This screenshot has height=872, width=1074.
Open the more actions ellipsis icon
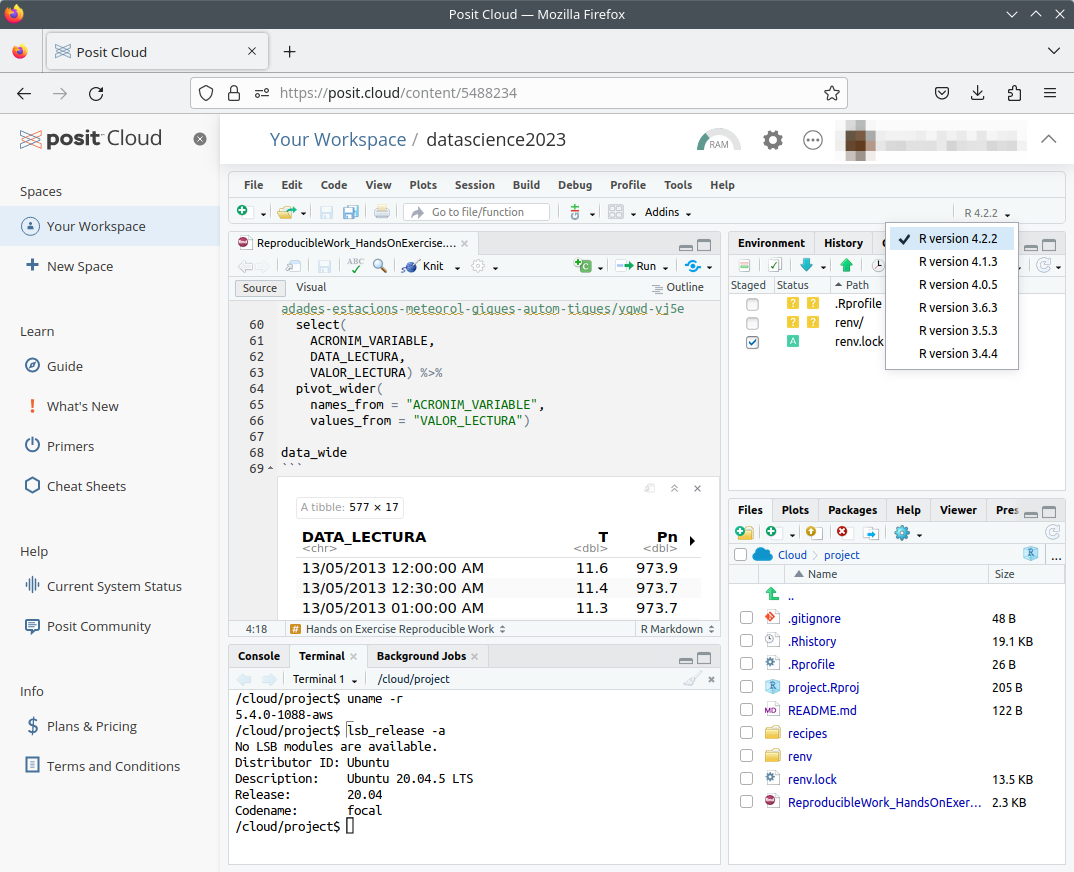click(x=812, y=140)
